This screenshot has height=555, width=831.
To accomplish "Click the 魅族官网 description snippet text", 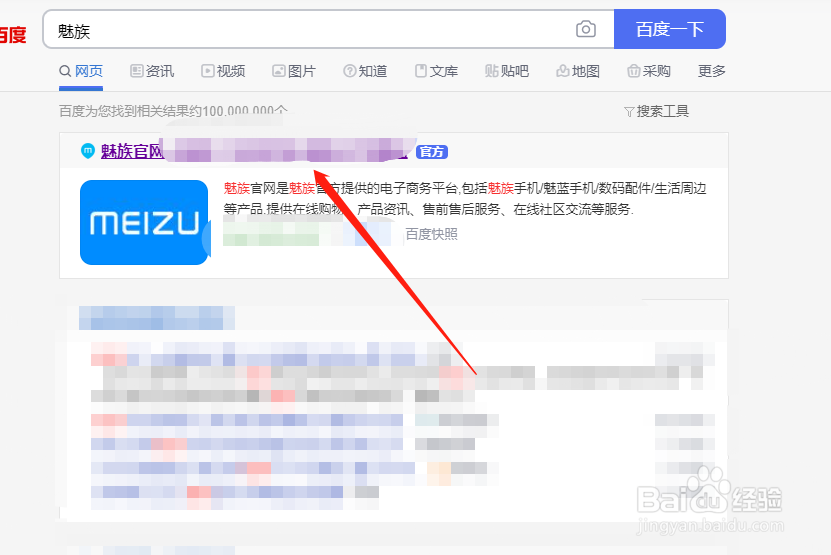I will coord(465,199).
